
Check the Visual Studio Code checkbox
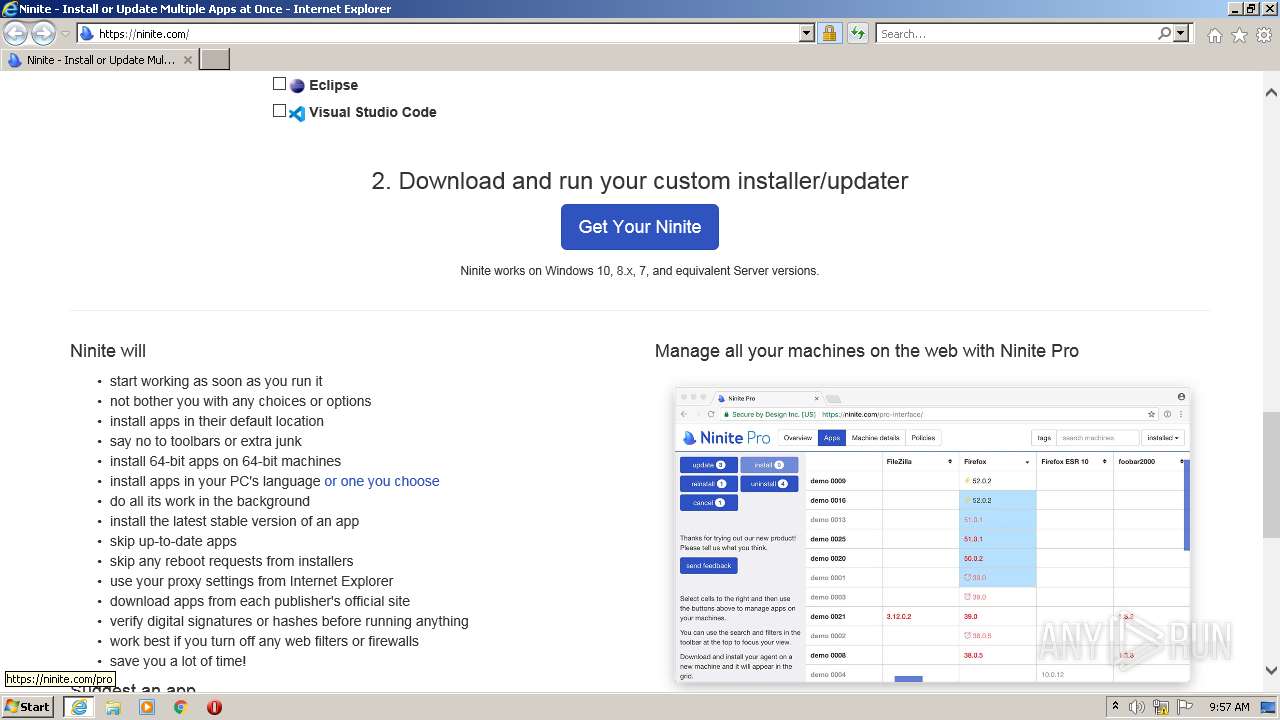pyautogui.click(x=280, y=111)
